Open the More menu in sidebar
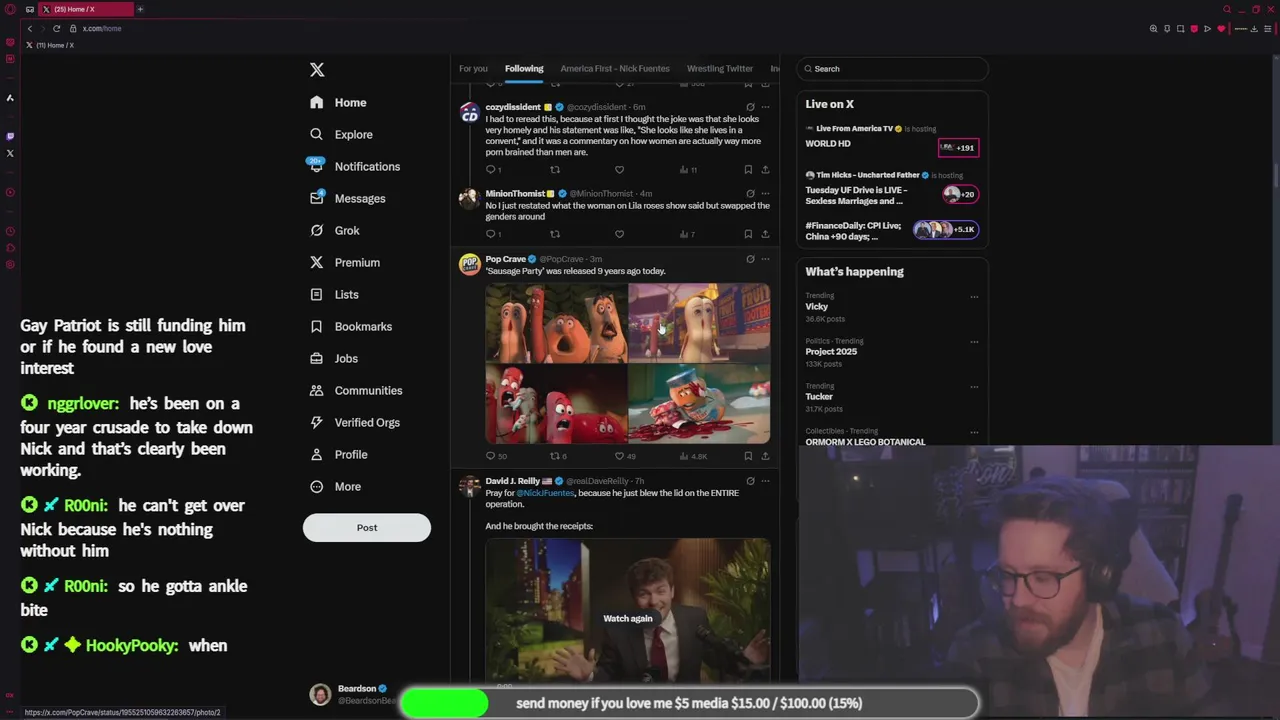The width and height of the screenshot is (1280, 720). coord(335,486)
